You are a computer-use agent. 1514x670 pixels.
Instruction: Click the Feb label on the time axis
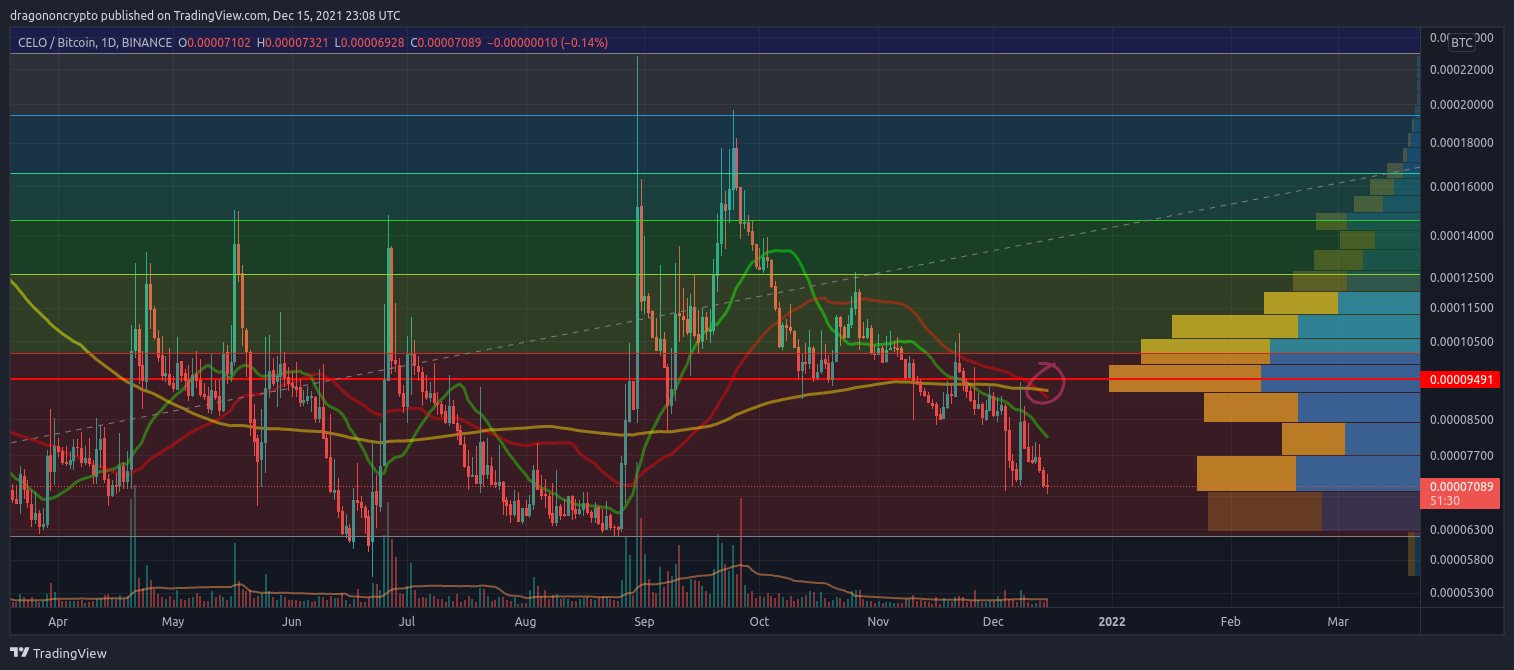point(1230,622)
